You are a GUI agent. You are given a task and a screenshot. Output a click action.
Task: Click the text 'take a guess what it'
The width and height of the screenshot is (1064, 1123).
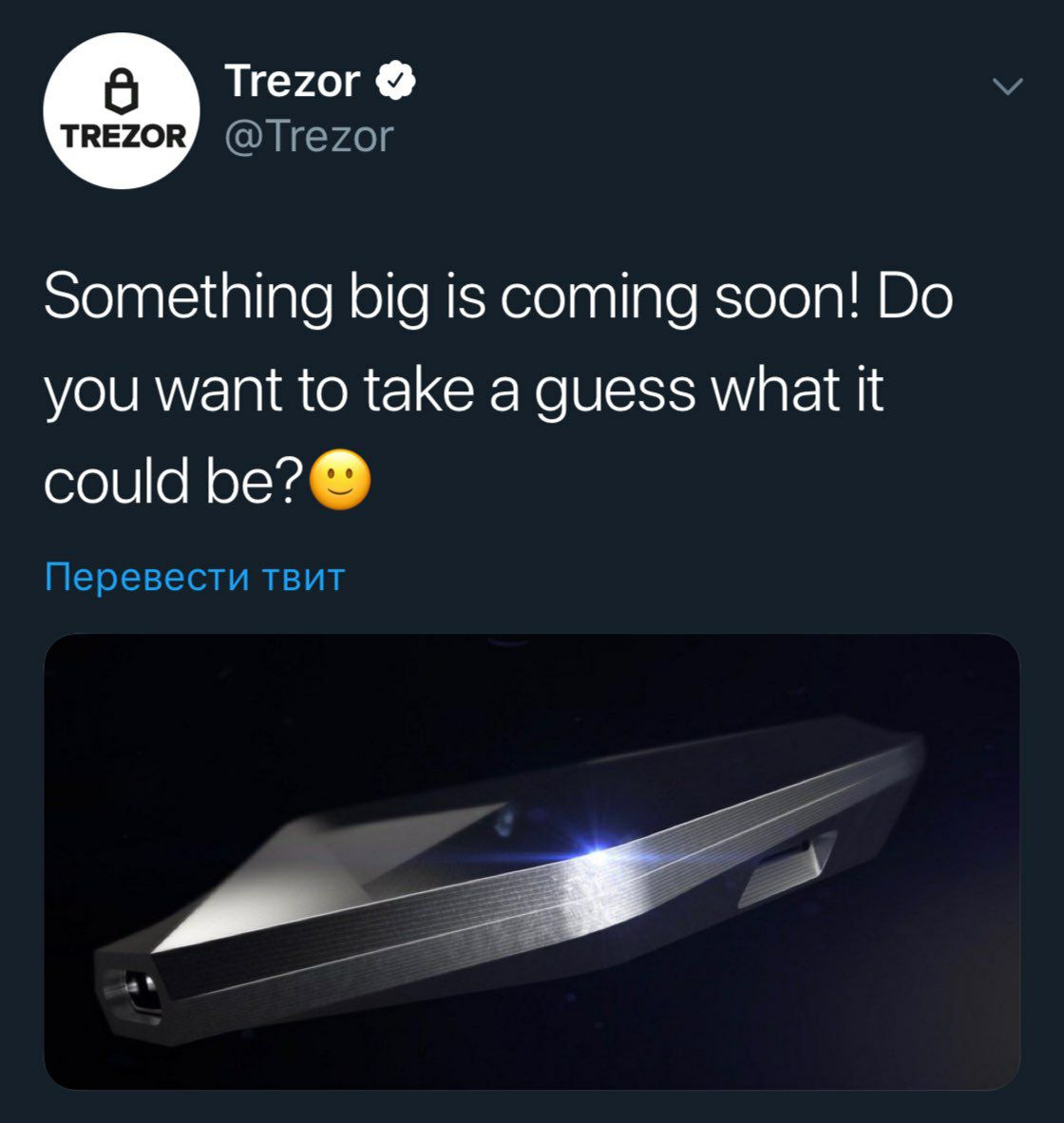(623, 390)
